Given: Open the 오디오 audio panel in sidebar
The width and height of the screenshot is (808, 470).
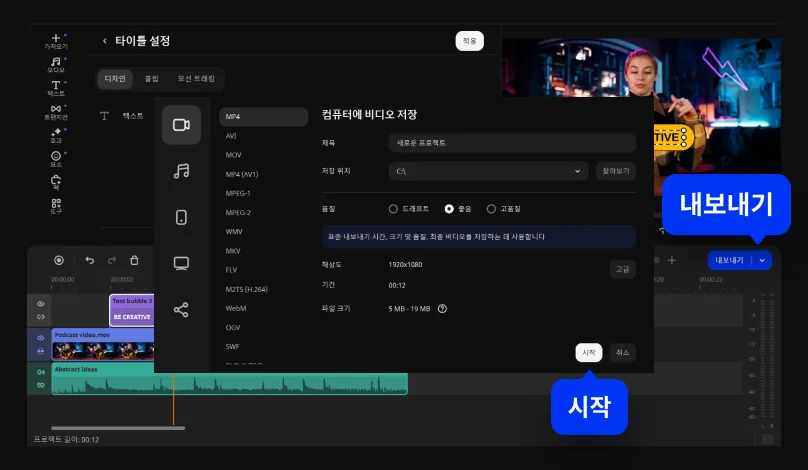Looking at the screenshot, I should coord(56,64).
